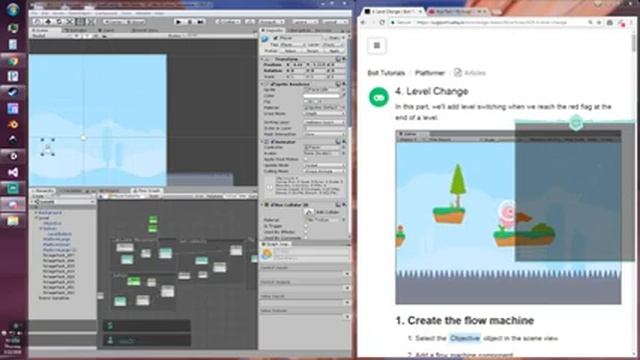Screen dimensions: 640x360
Task: Select Objective in the Hierarchy tree
Action: (52, 223)
